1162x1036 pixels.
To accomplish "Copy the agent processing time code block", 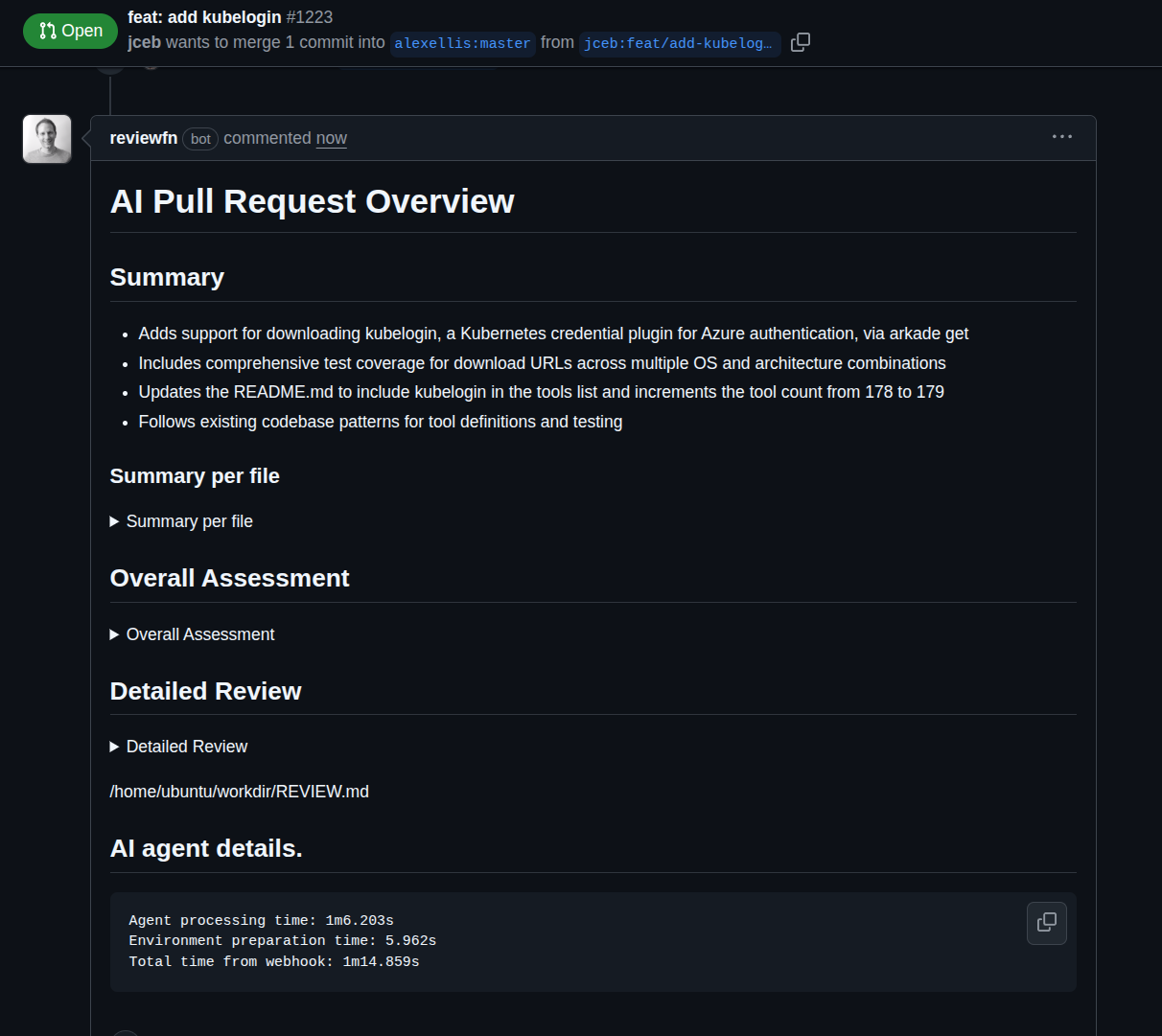I will [x=1046, y=923].
